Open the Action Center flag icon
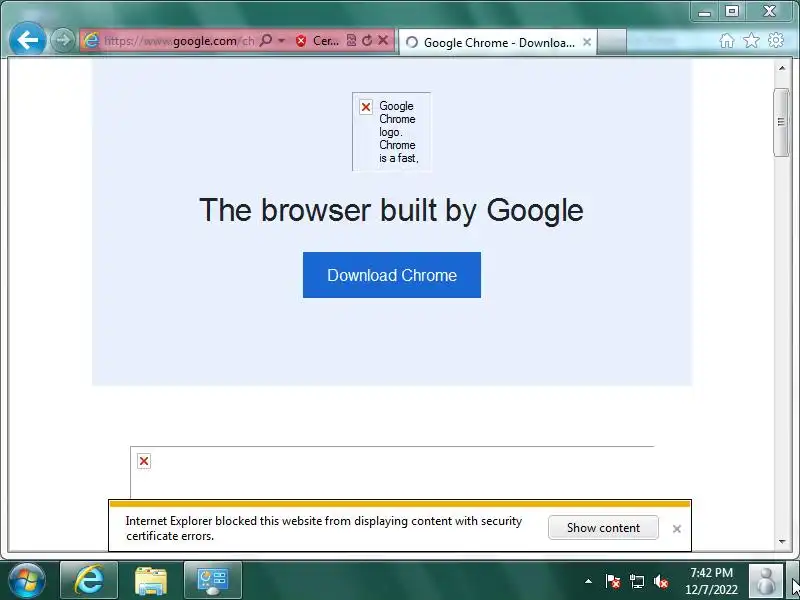Screen dimensions: 800x600 613,581
